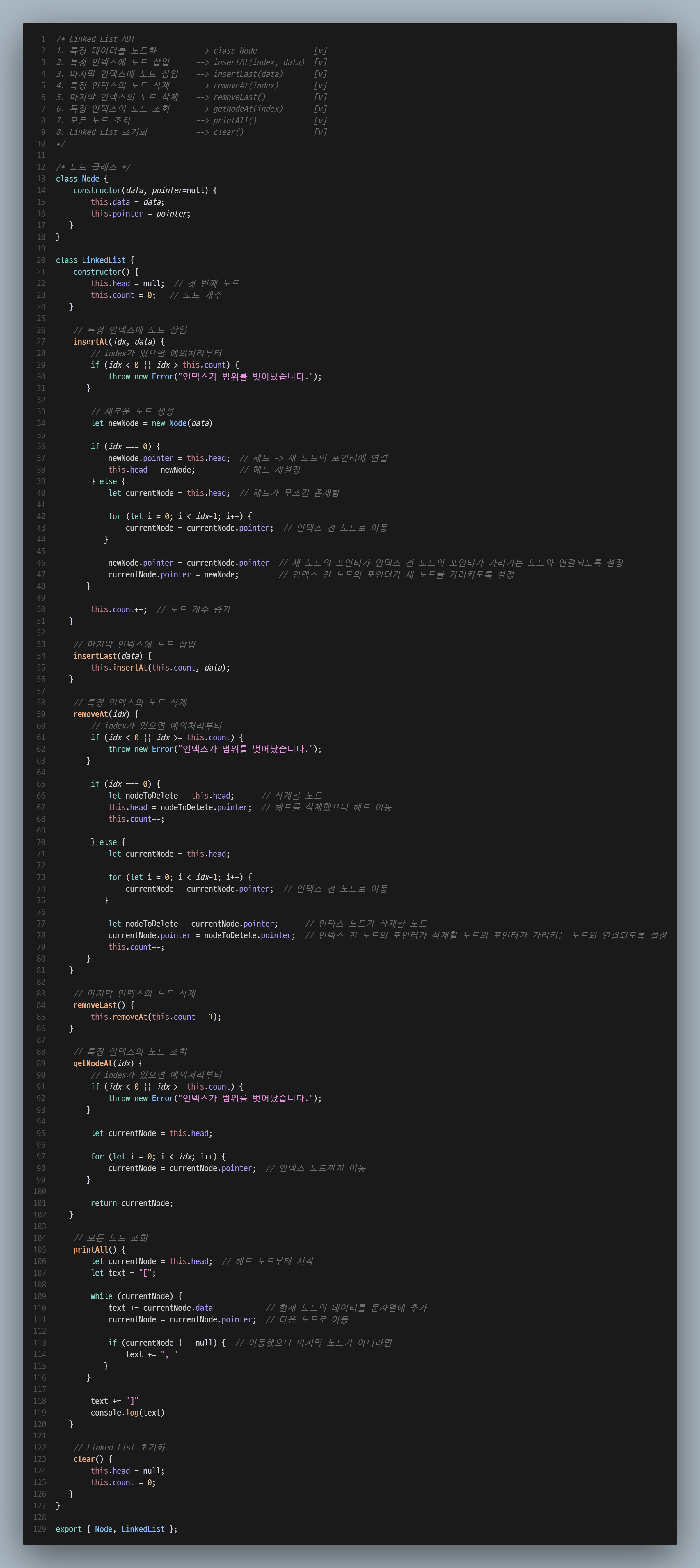700x1568 pixels.
Task: Click 'this.count--;' on line 68
Action: 136,819
